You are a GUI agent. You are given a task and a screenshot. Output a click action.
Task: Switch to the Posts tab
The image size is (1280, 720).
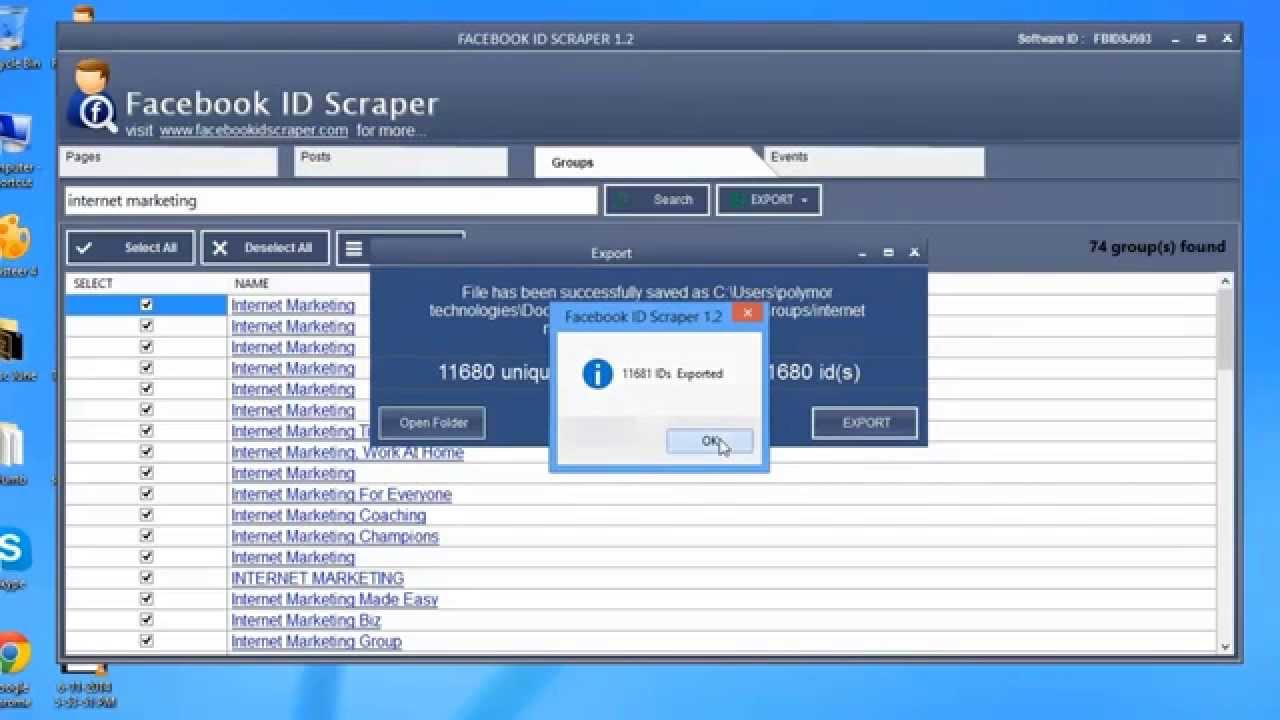click(x=402, y=162)
